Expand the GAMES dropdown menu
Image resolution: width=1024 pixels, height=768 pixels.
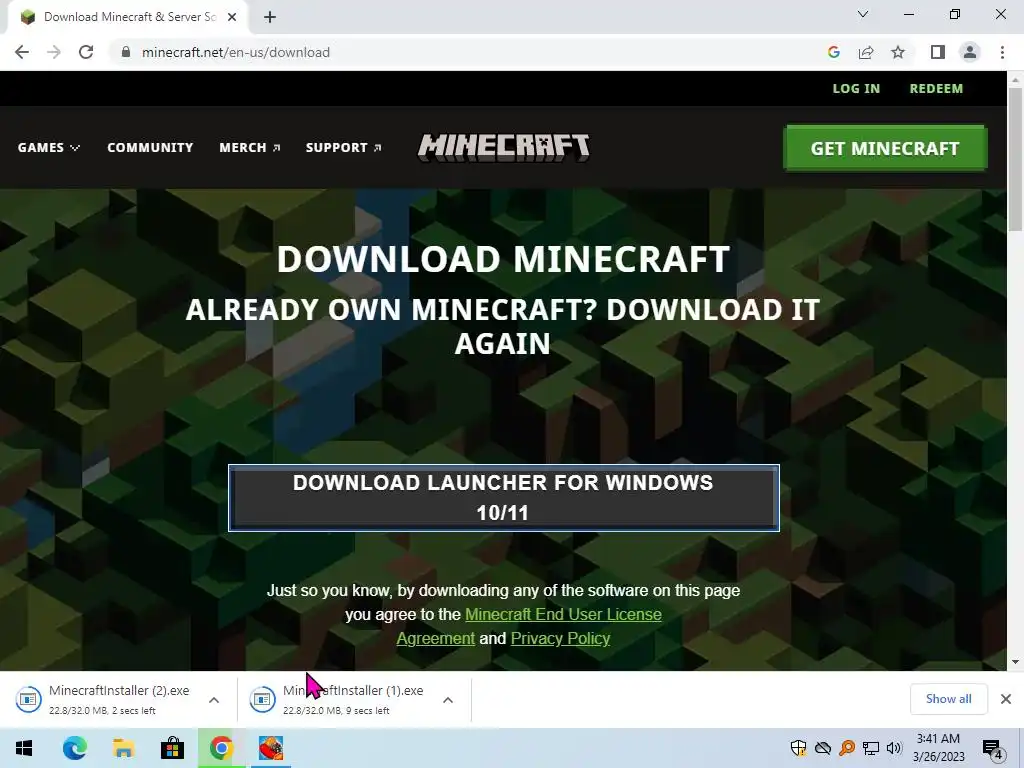(49, 148)
